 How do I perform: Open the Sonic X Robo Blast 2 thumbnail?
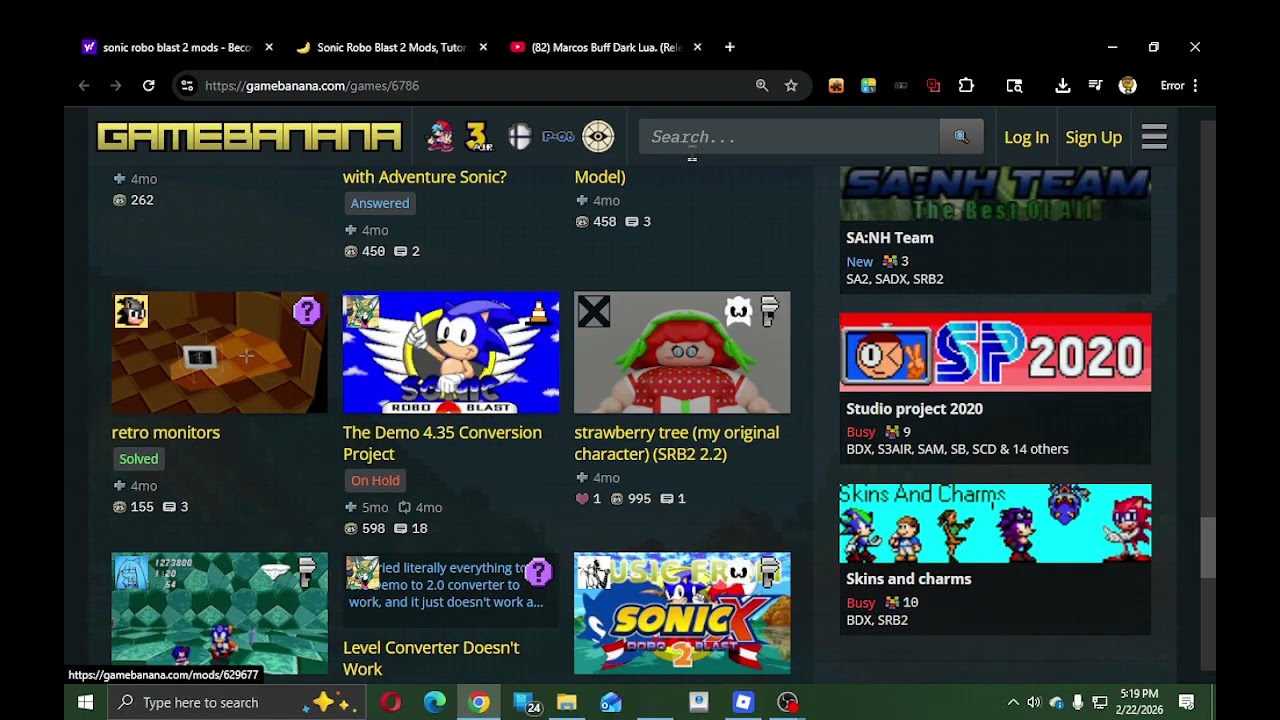click(x=682, y=613)
